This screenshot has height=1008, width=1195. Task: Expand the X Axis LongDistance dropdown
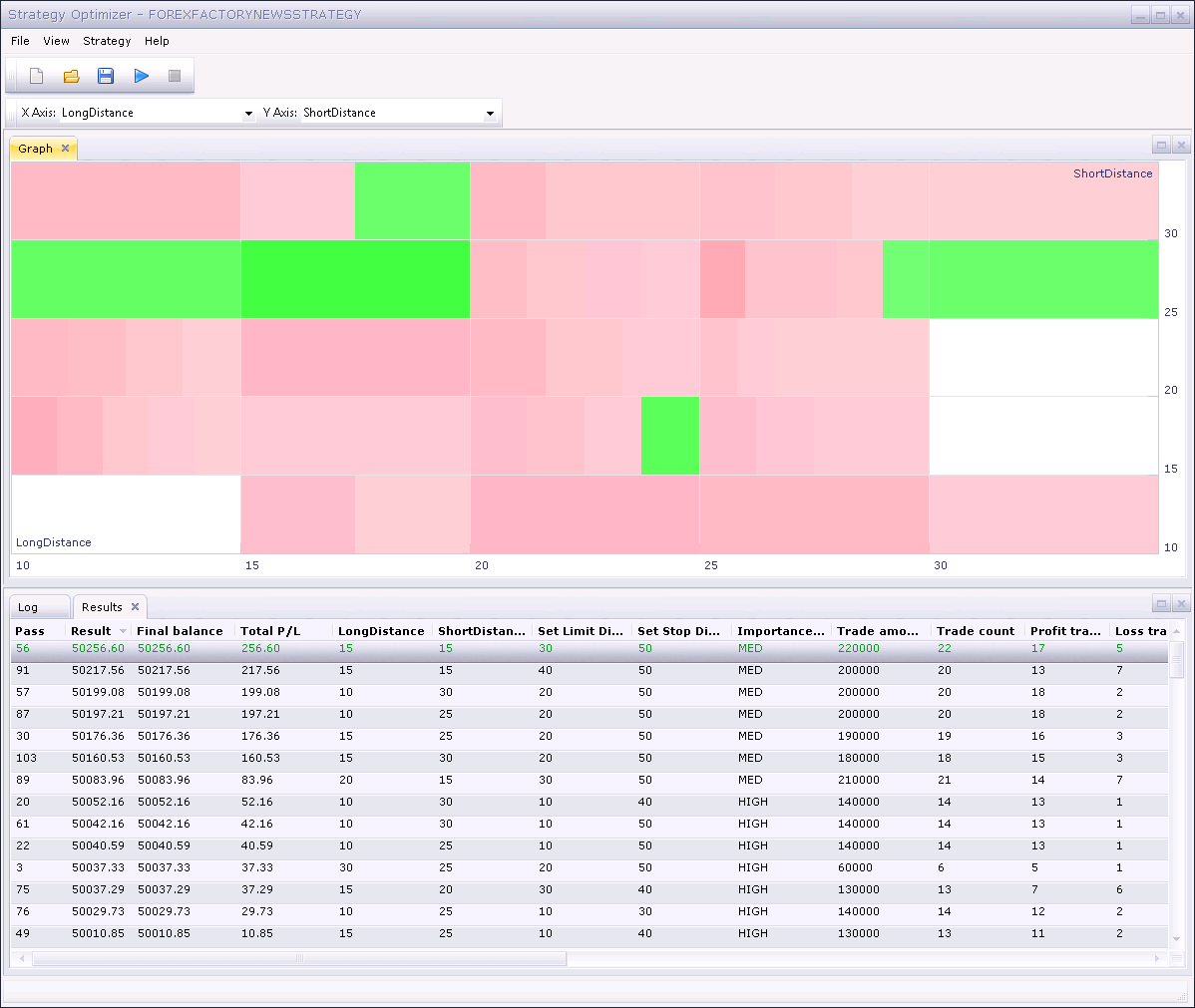(248, 113)
